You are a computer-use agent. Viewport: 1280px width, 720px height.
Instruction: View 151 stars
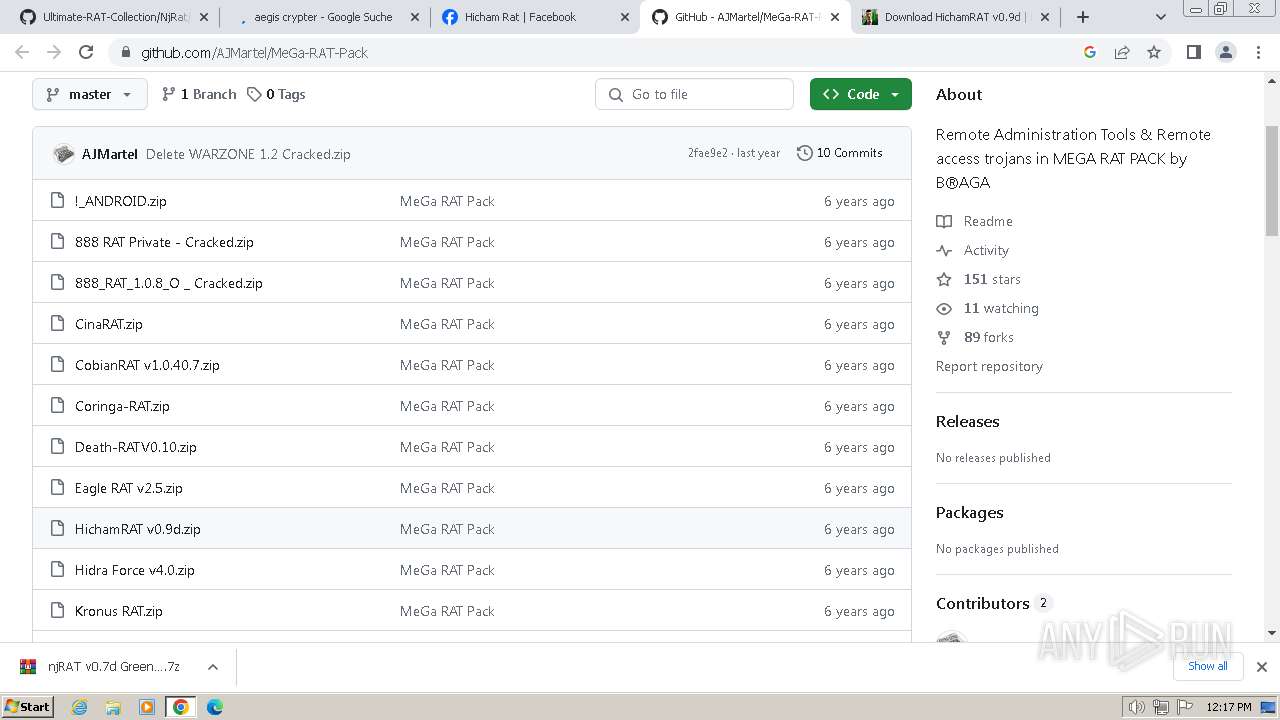pos(979,279)
